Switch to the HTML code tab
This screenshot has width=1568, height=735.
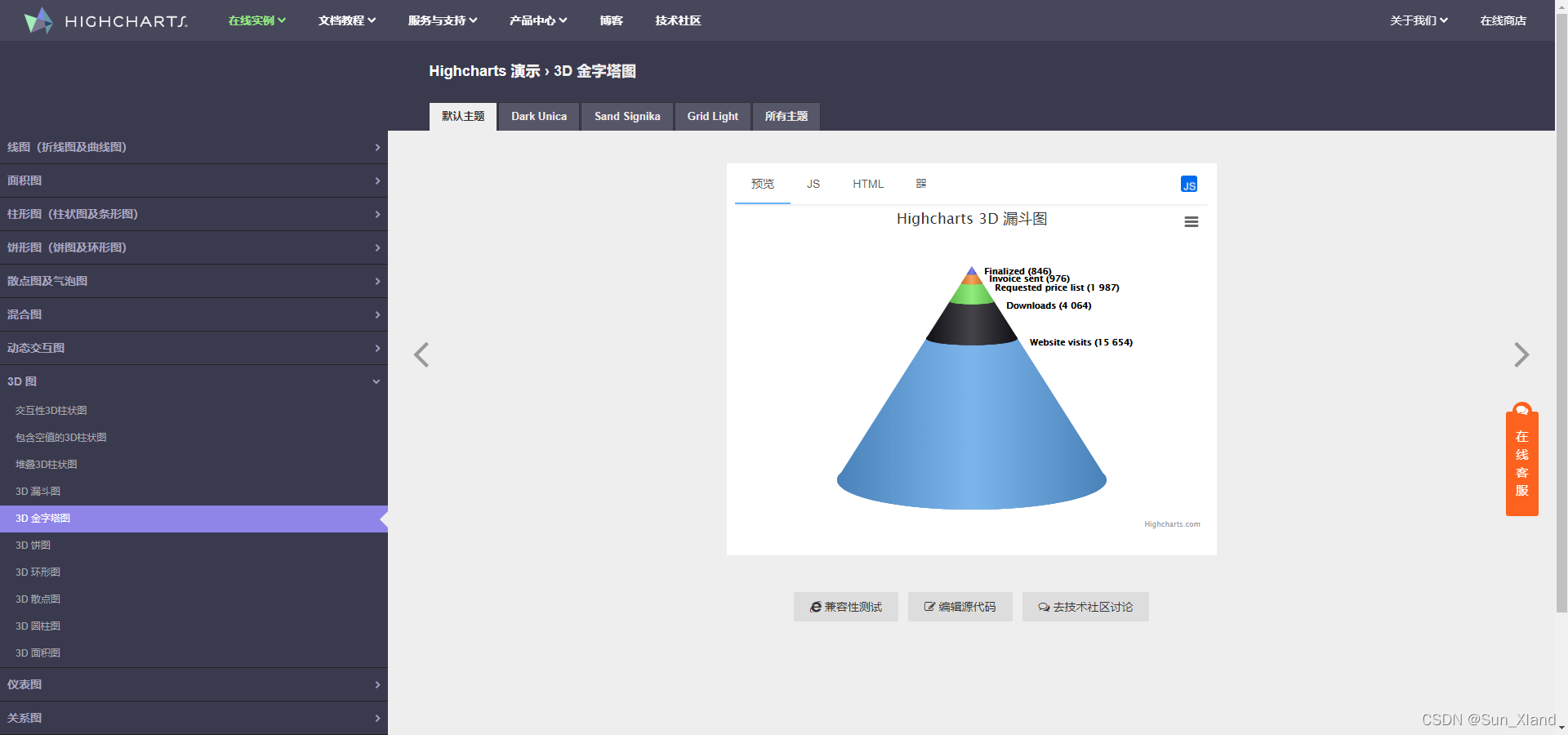[x=868, y=184]
